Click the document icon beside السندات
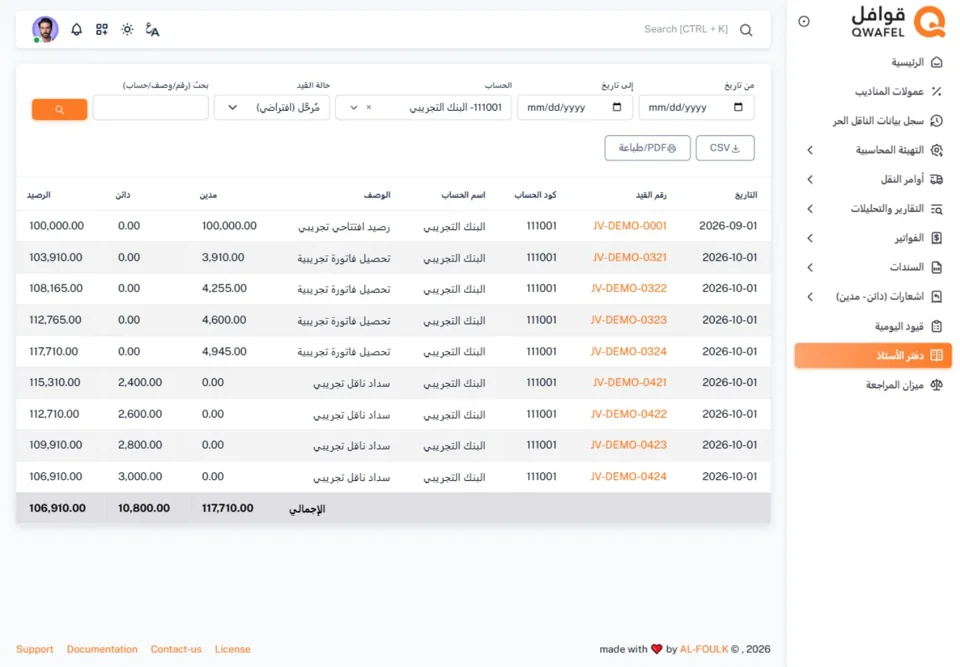Screen dimensions: 960x667 937,267
